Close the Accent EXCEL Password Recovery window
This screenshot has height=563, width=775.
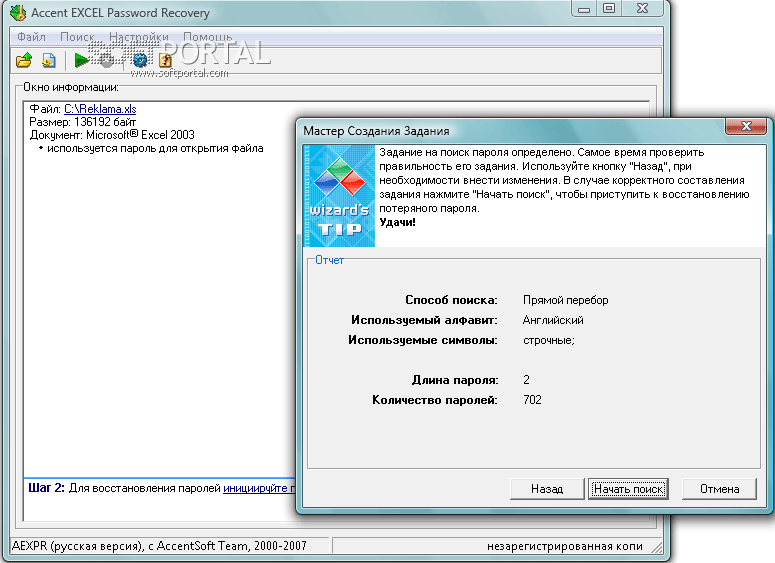coord(642,9)
